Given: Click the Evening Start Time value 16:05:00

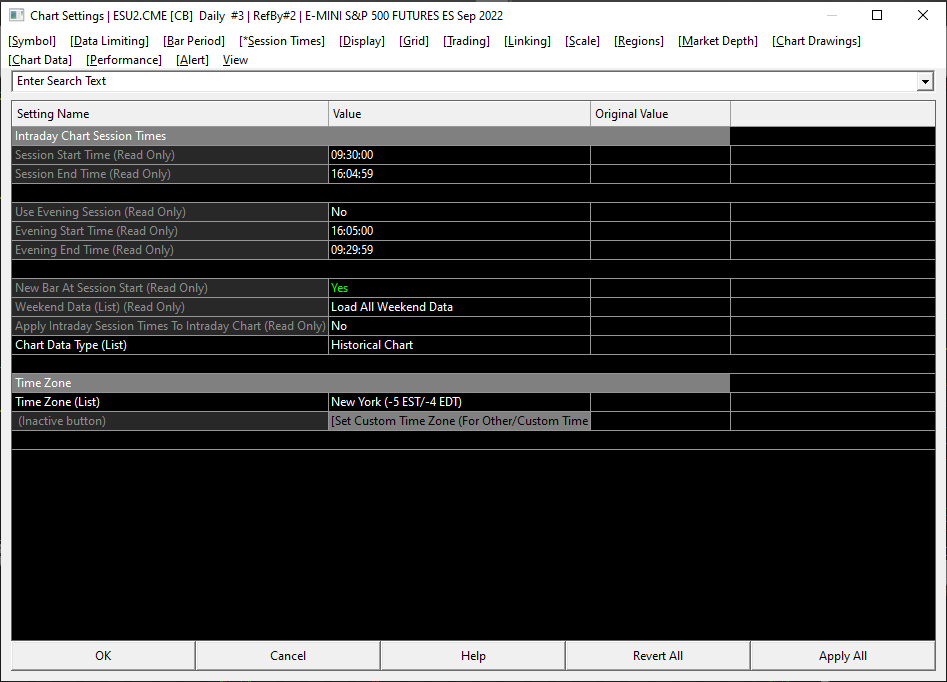Looking at the screenshot, I should pos(459,231).
